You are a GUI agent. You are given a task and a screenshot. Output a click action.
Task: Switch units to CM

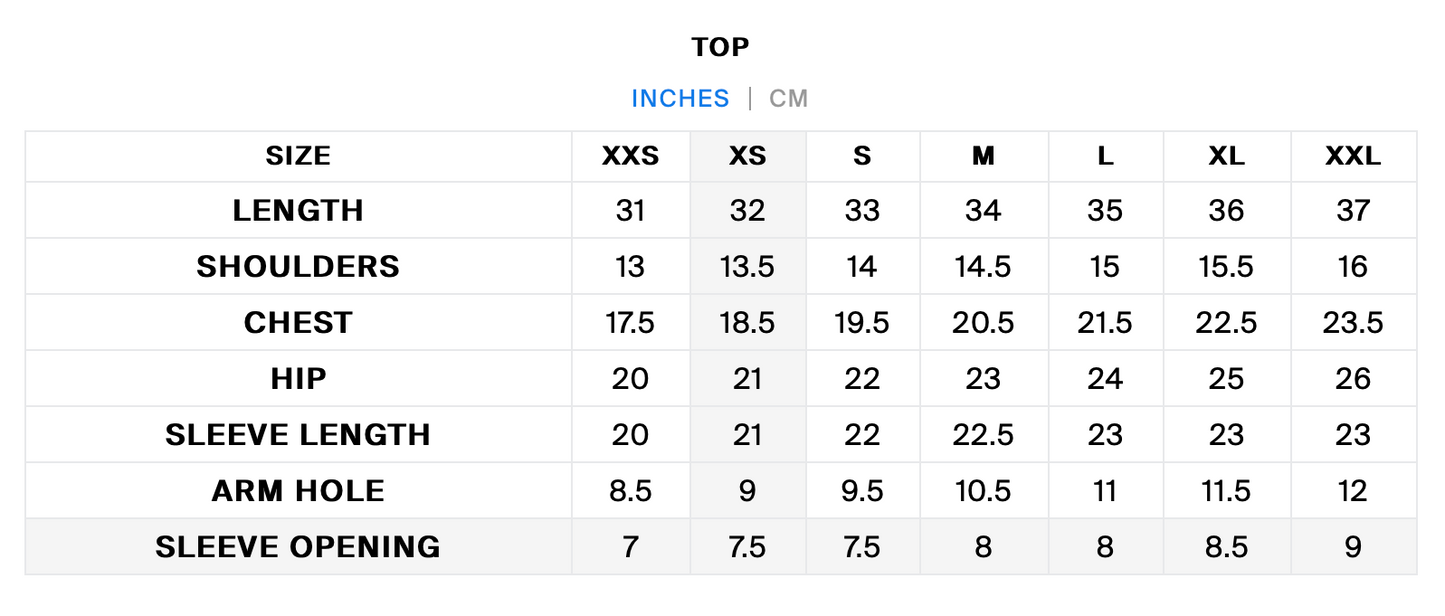click(x=788, y=99)
